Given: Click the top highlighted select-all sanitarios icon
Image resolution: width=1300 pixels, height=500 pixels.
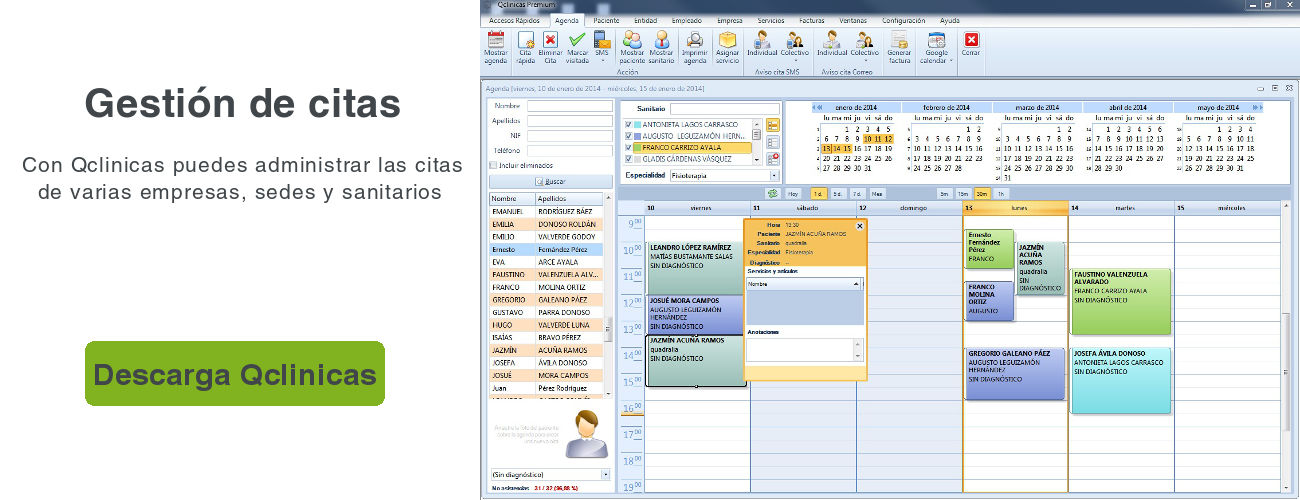Looking at the screenshot, I should point(773,125).
